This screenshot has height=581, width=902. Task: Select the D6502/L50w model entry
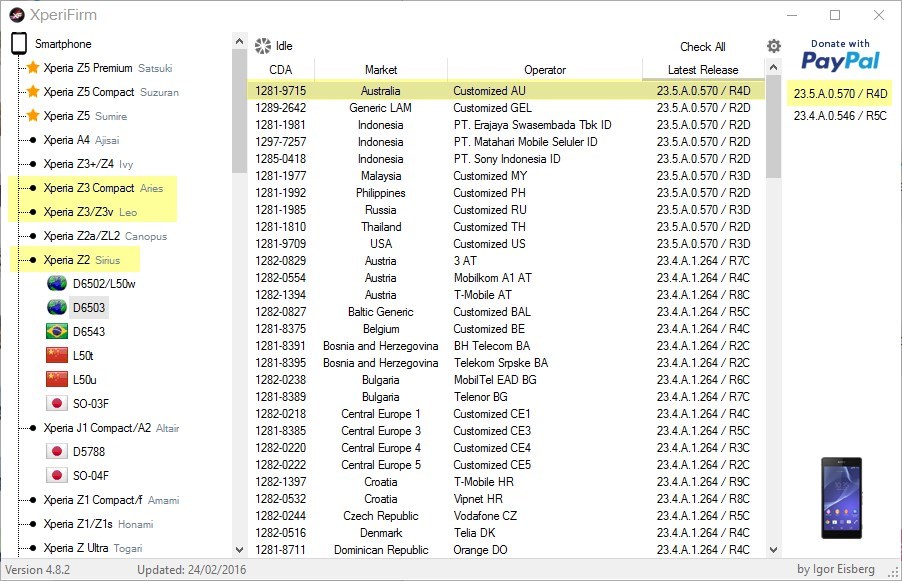pyautogui.click(x=104, y=284)
